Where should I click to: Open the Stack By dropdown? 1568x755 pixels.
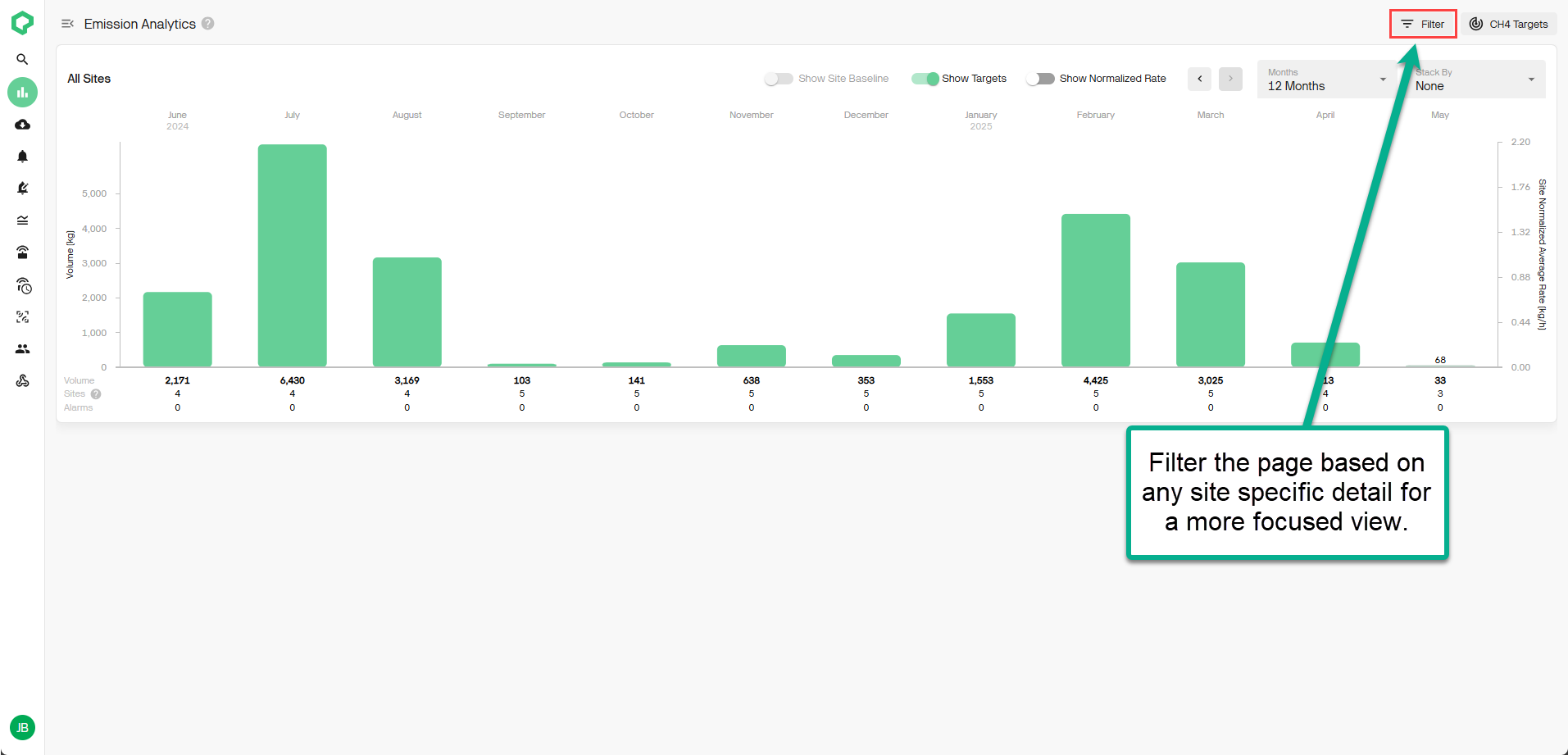point(1473,79)
